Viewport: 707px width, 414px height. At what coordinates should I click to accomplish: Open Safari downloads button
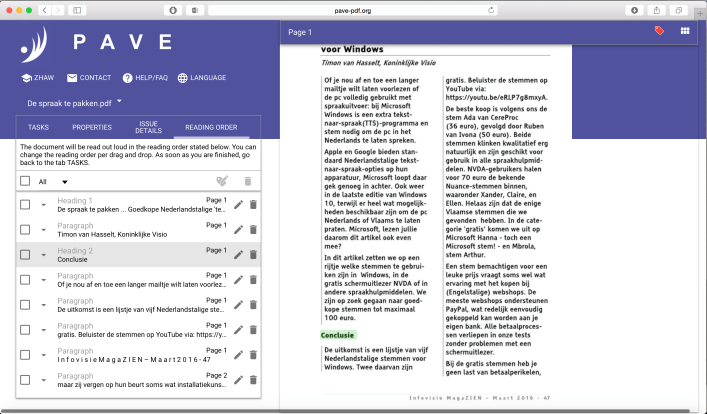[634, 10]
